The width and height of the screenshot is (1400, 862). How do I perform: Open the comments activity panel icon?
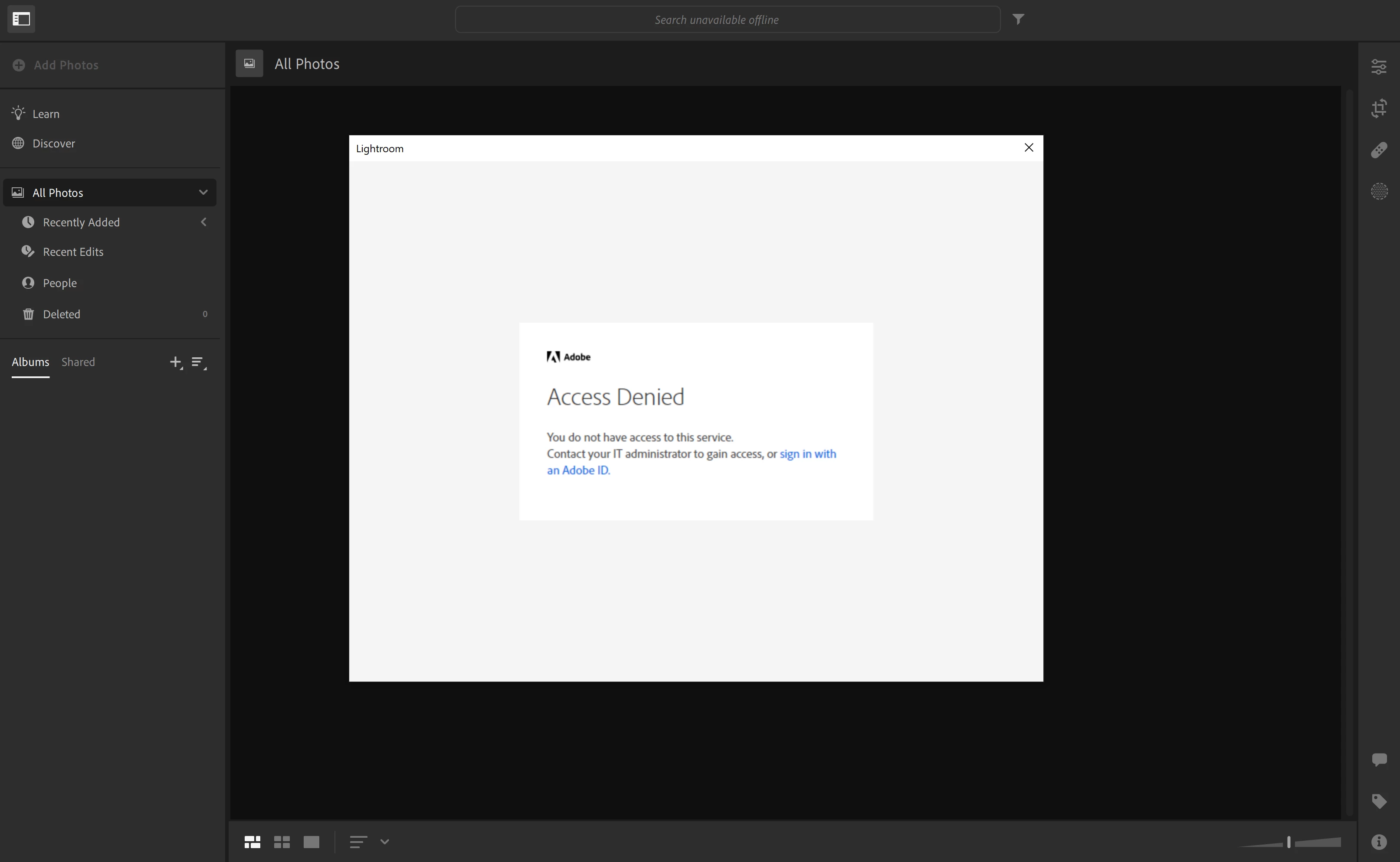coord(1378,759)
